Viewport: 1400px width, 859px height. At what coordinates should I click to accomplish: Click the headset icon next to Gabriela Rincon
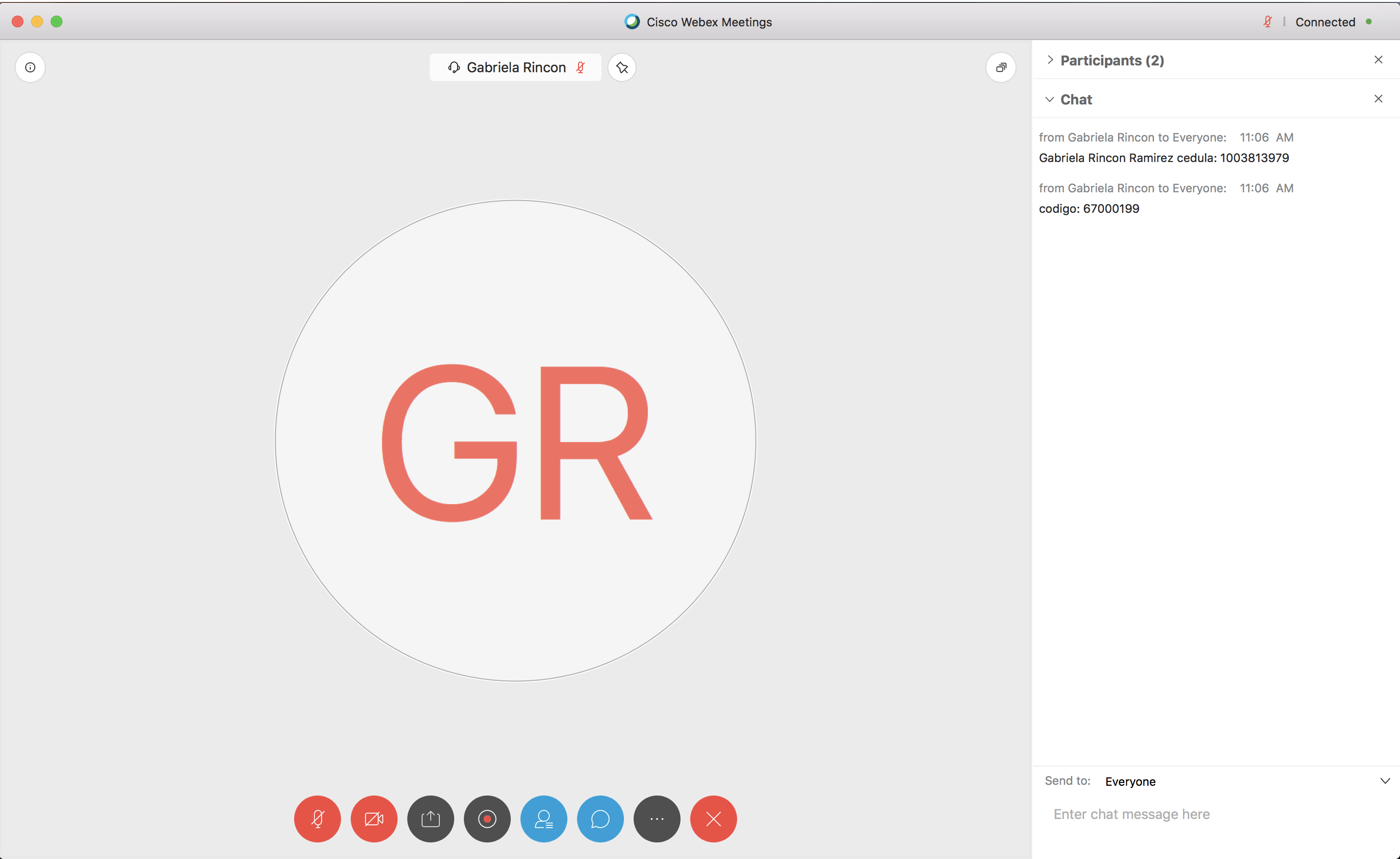pyautogui.click(x=454, y=68)
